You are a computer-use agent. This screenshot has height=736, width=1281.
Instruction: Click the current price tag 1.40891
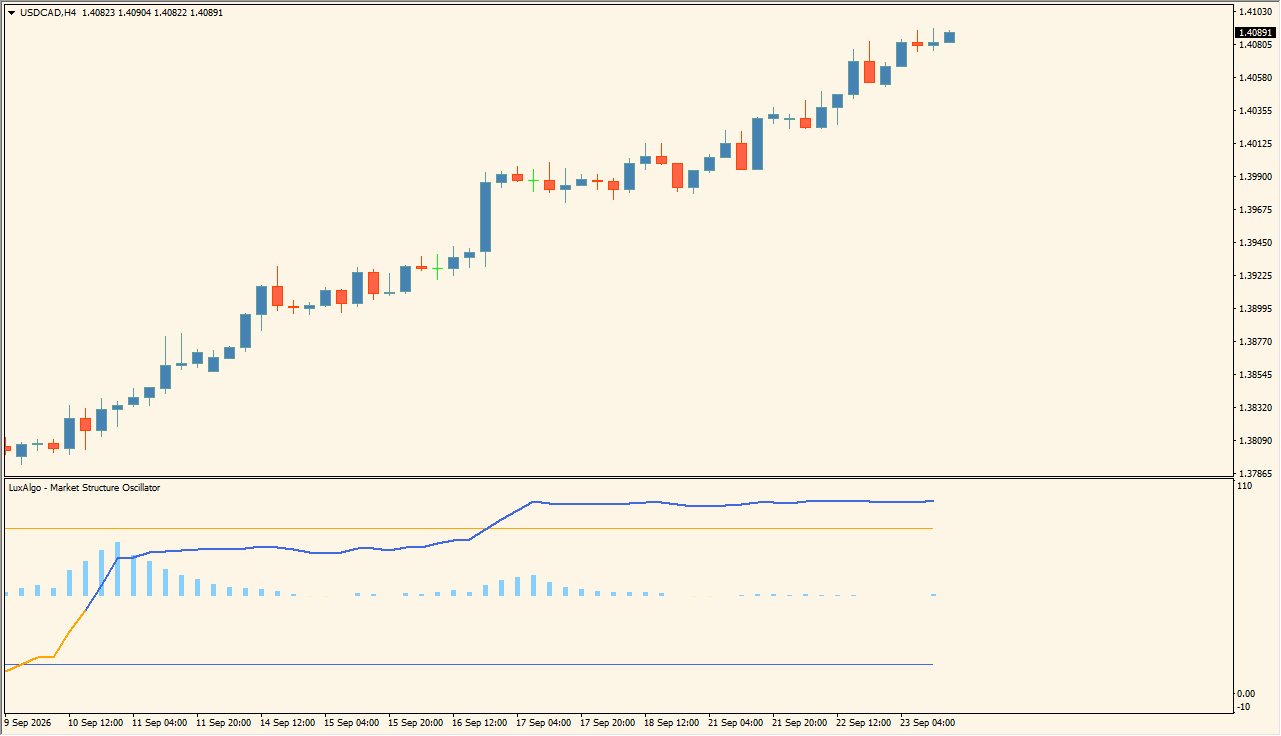coord(1256,33)
